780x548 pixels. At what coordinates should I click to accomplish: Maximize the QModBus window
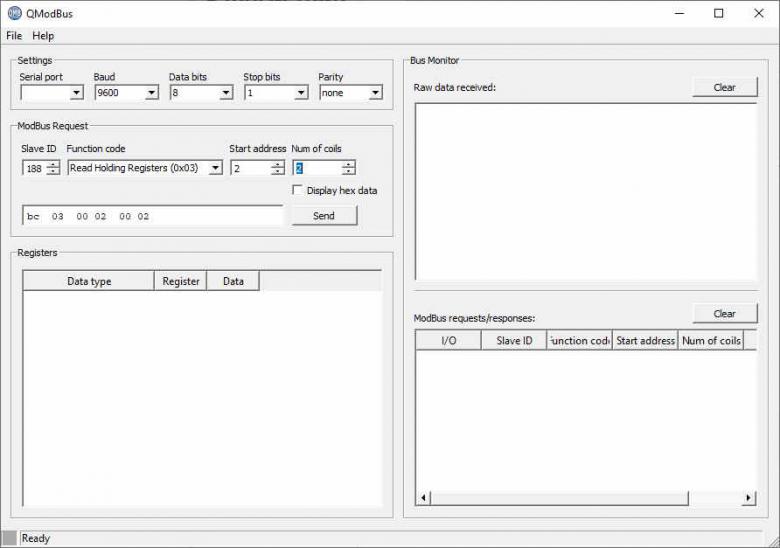pos(719,13)
